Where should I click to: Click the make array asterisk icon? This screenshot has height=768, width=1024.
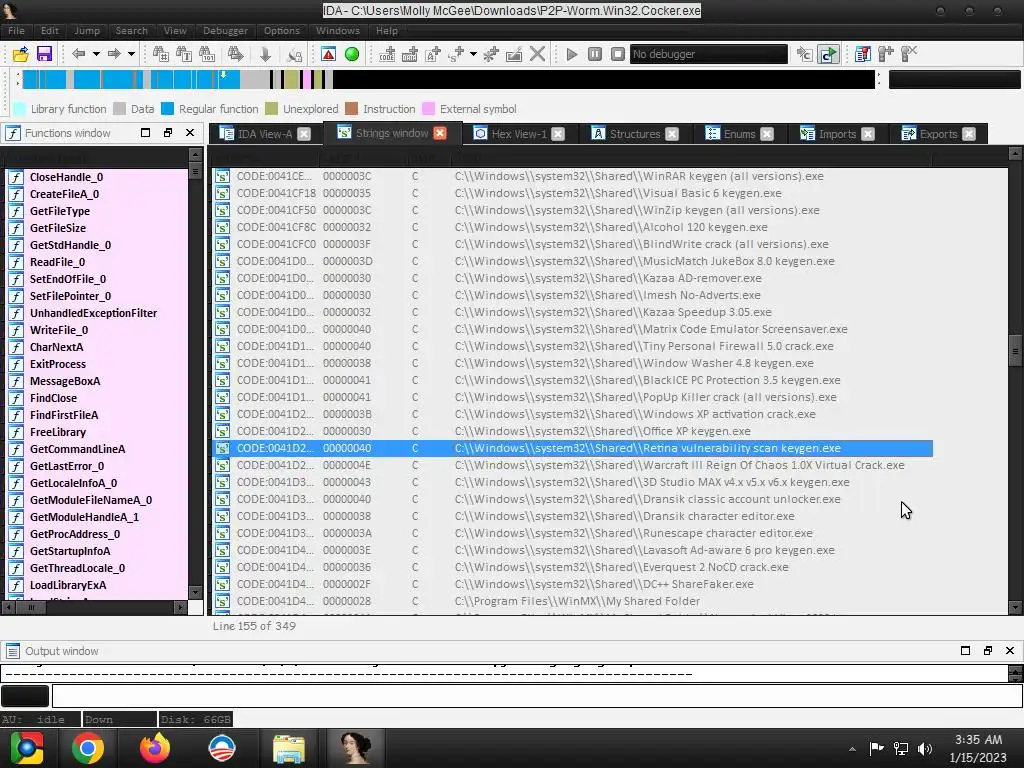pos(491,54)
